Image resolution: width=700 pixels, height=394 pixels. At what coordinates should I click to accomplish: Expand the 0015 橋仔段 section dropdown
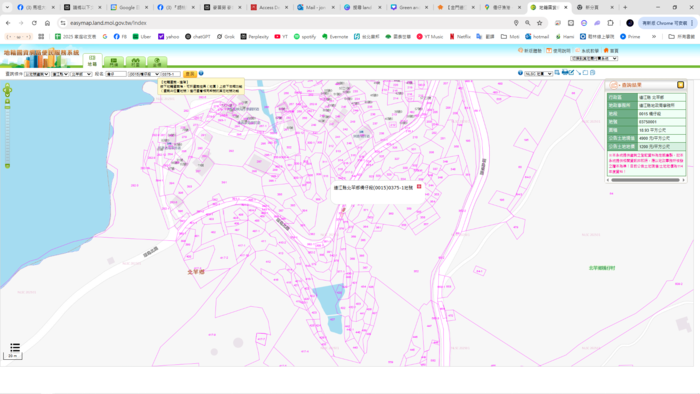coord(144,74)
